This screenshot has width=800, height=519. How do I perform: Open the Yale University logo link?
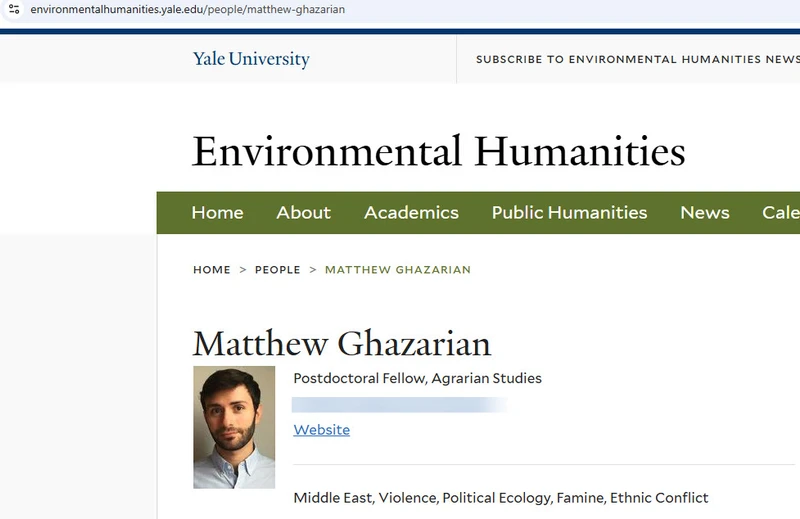251,59
